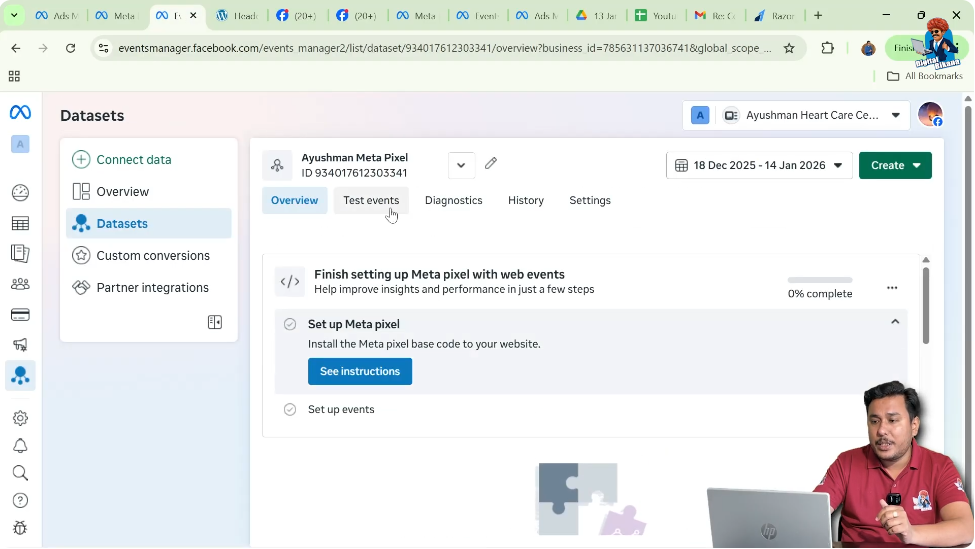Click the business A badge in sidebar
The height and width of the screenshot is (549, 975).
(x=20, y=144)
